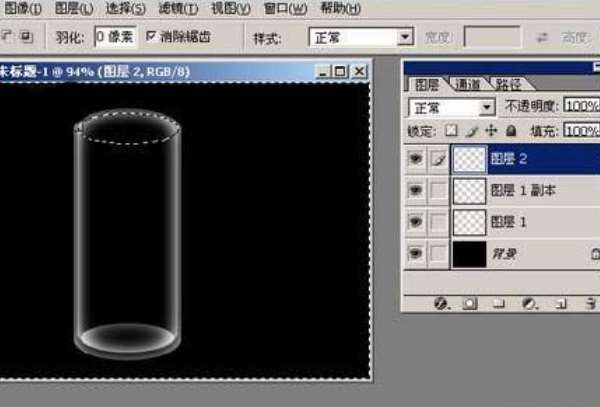Toggle the 消除锯齿 anti-alias checkbox

(x=151, y=36)
